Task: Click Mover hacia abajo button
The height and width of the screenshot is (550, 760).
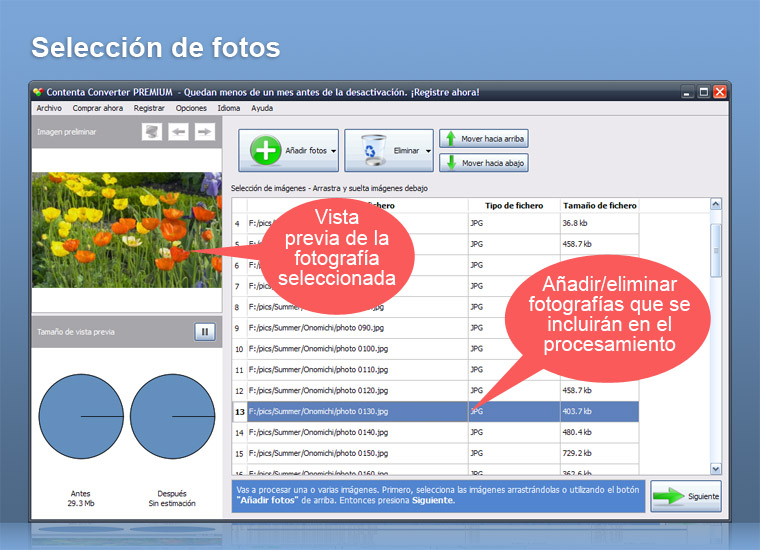Action: (484, 163)
